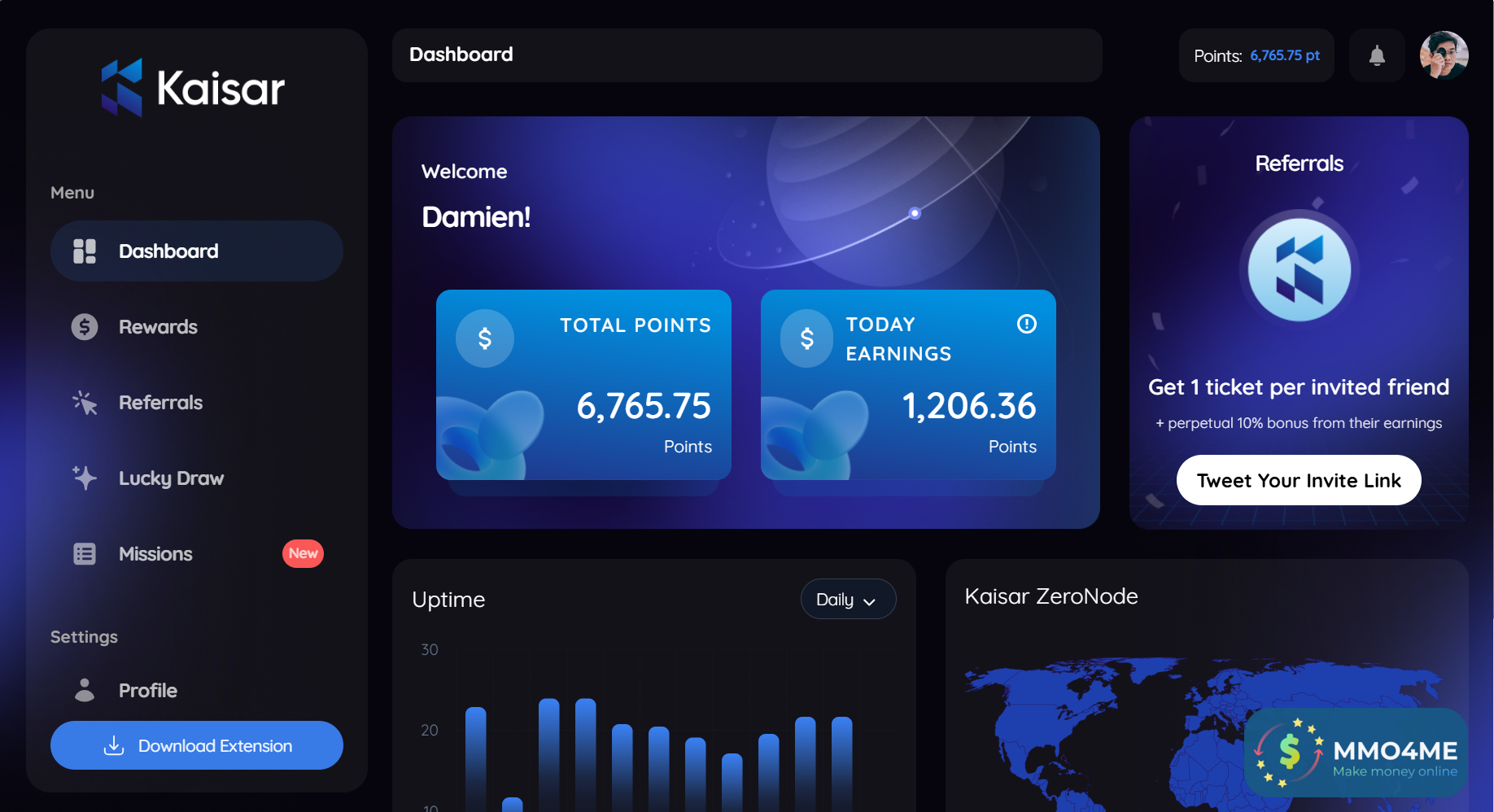This screenshot has width=1494, height=812.
Task: Expand the Daily uptime dropdown
Action: [x=848, y=600]
